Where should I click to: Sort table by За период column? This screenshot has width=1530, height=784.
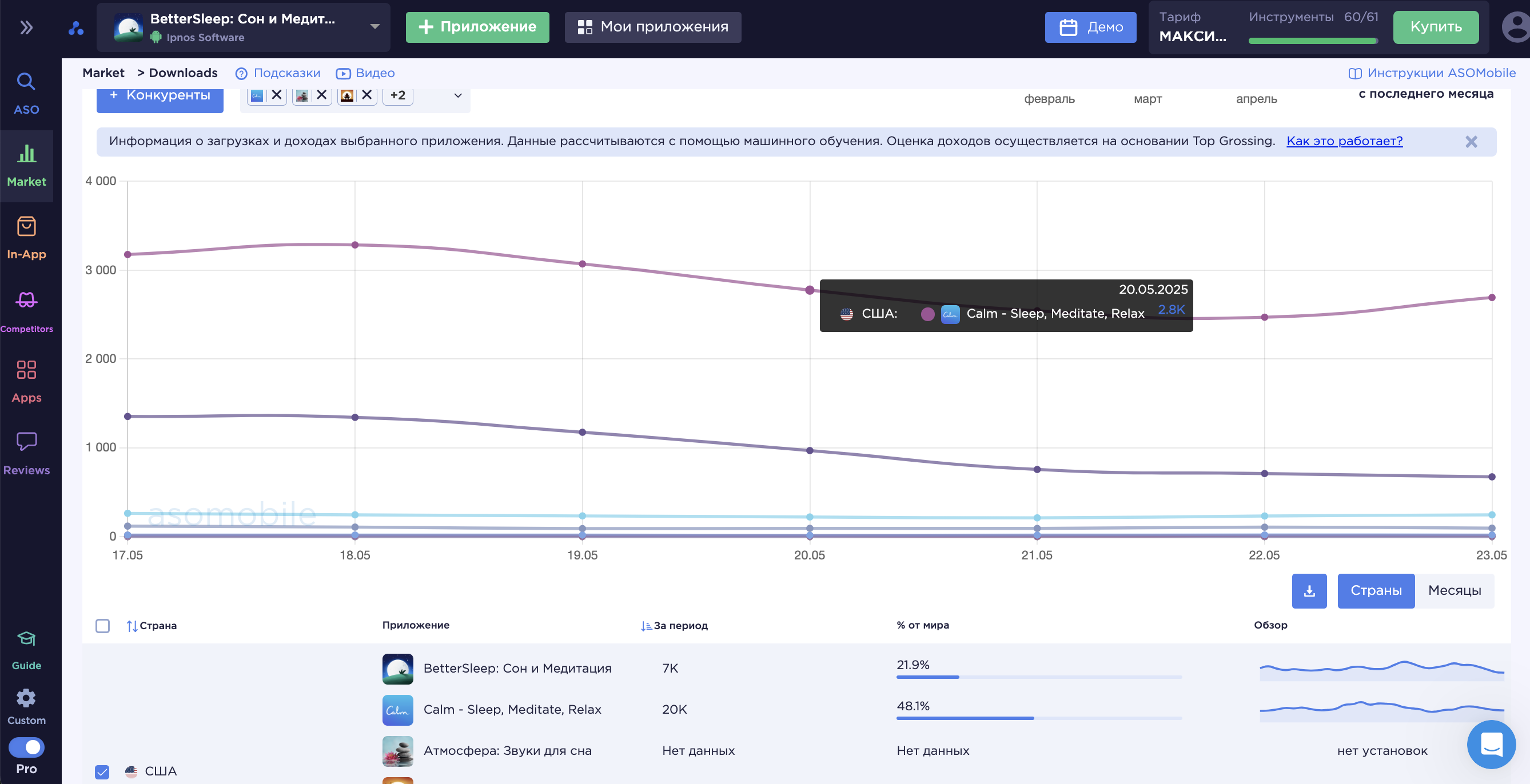(x=674, y=626)
